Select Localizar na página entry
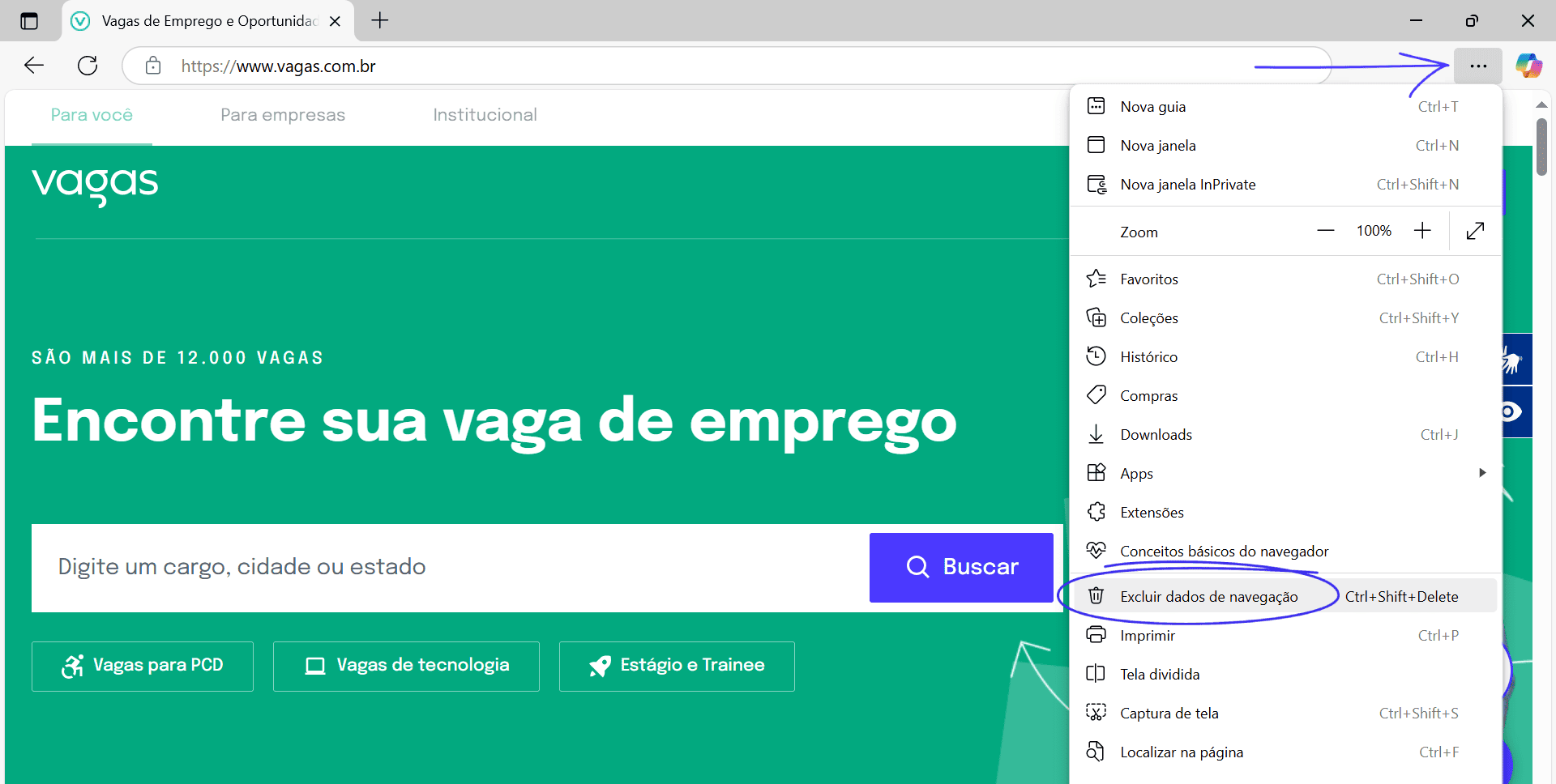The height and width of the screenshot is (784, 1556). (1181, 752)
